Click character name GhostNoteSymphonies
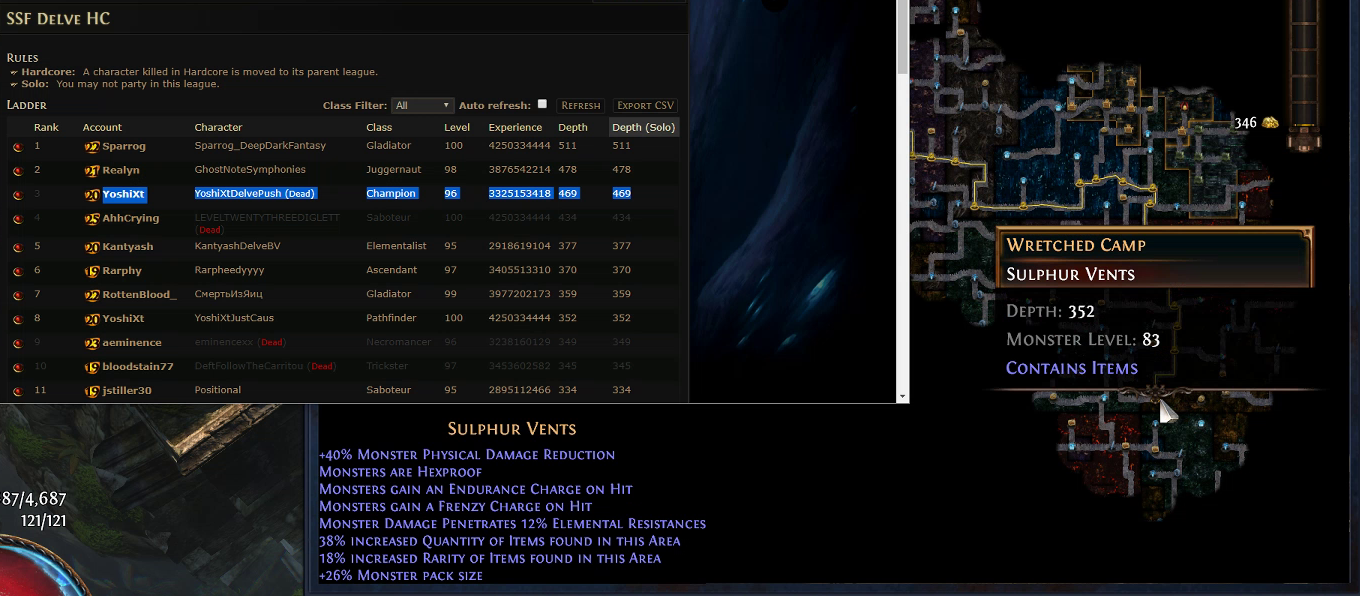1360x596 pixels. [250, 170]
